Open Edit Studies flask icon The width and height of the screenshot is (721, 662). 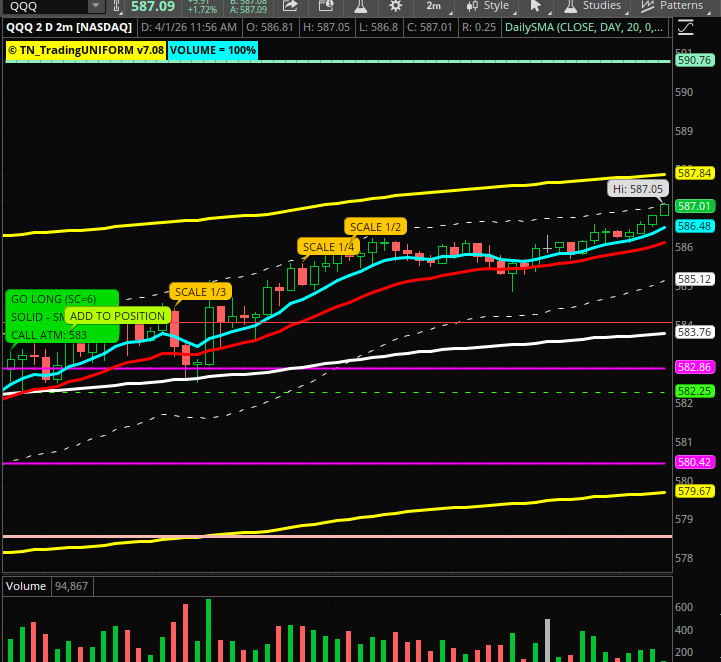pyautogui.click(x=361, y=6)
